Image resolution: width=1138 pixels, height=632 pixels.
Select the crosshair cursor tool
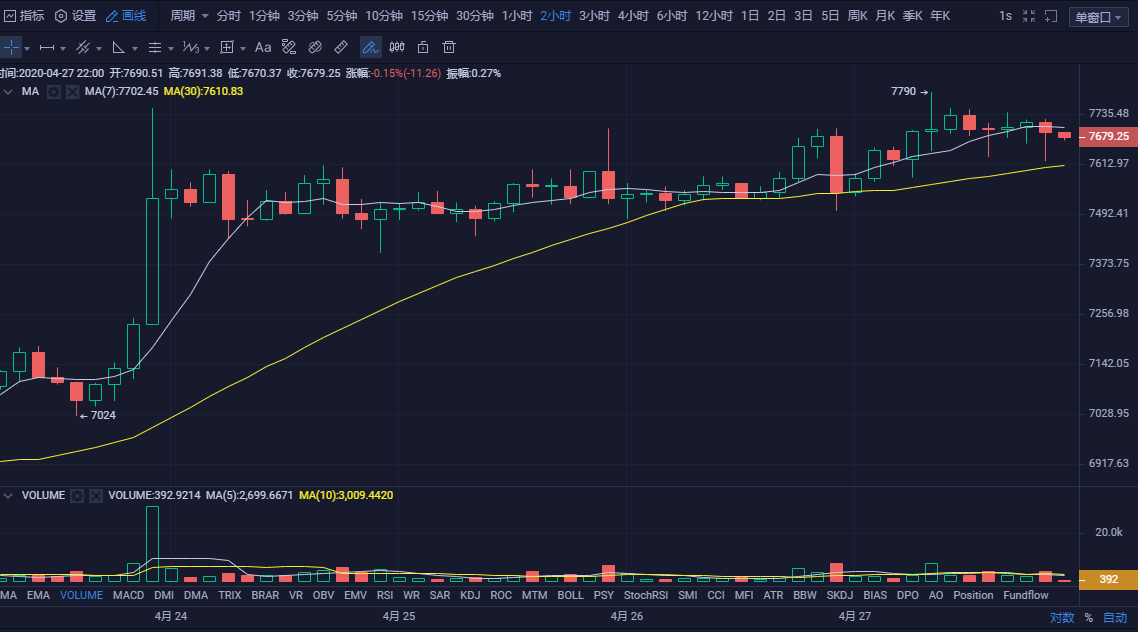click(x=10, y=47)
